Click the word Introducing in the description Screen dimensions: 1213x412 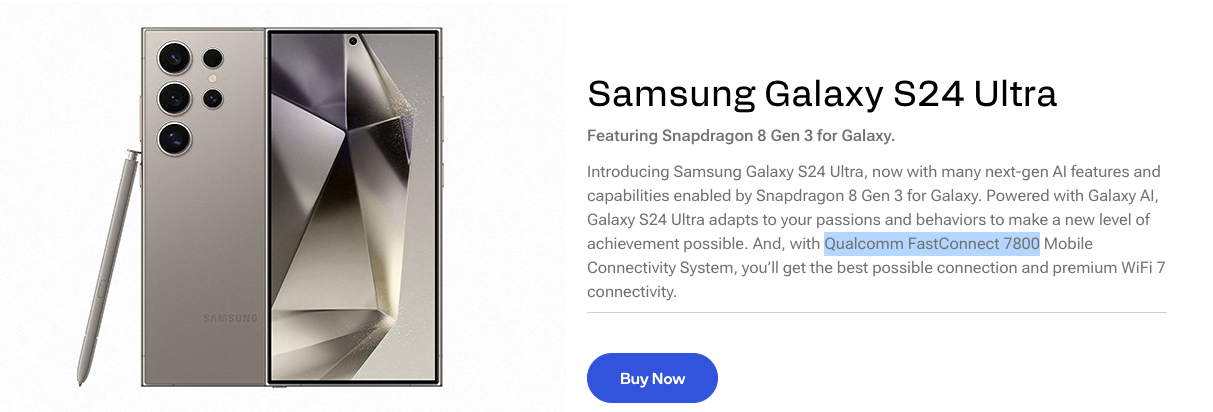click(628, 172)
